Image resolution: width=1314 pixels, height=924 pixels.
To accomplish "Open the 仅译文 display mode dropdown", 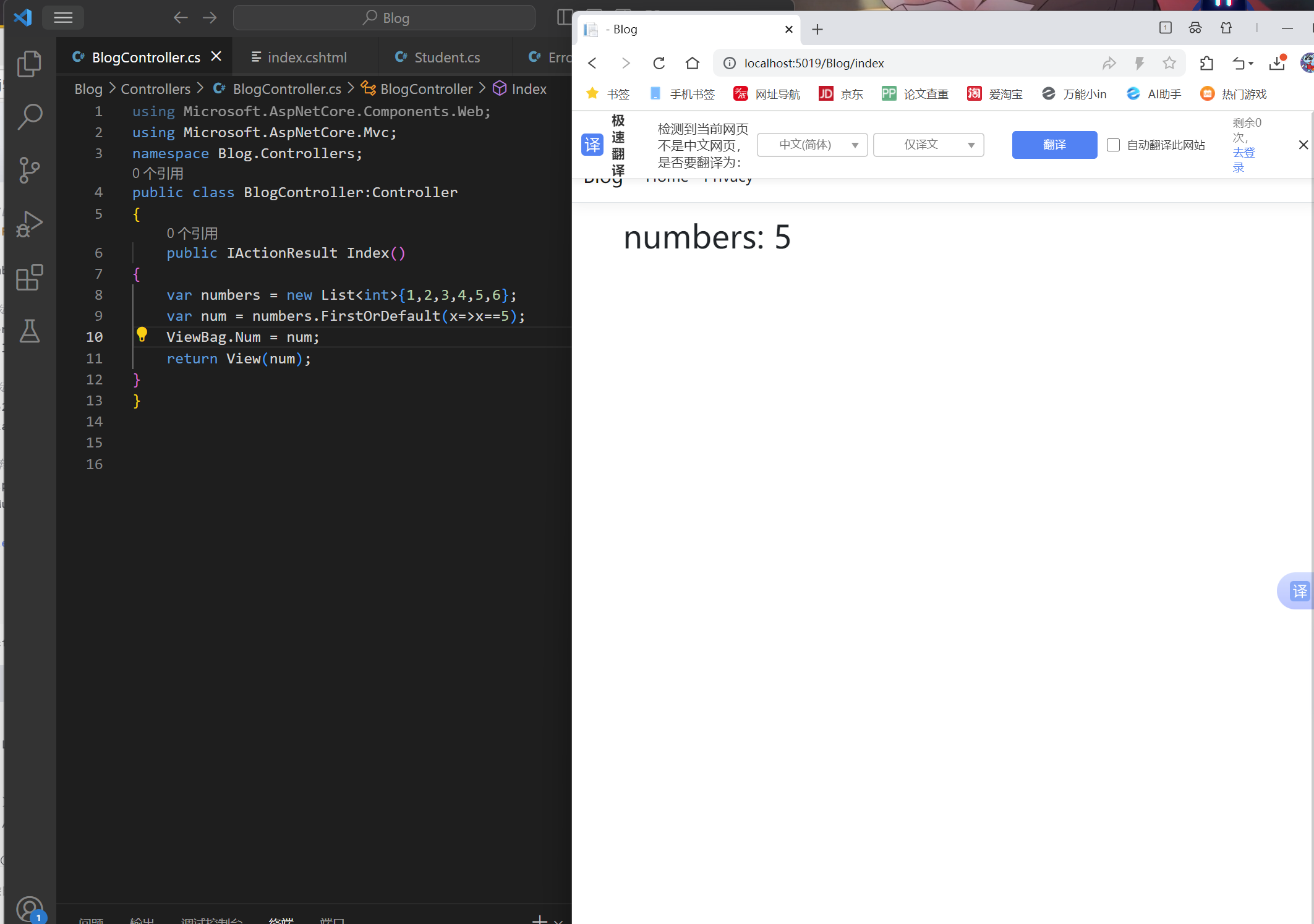I will 928,145.
